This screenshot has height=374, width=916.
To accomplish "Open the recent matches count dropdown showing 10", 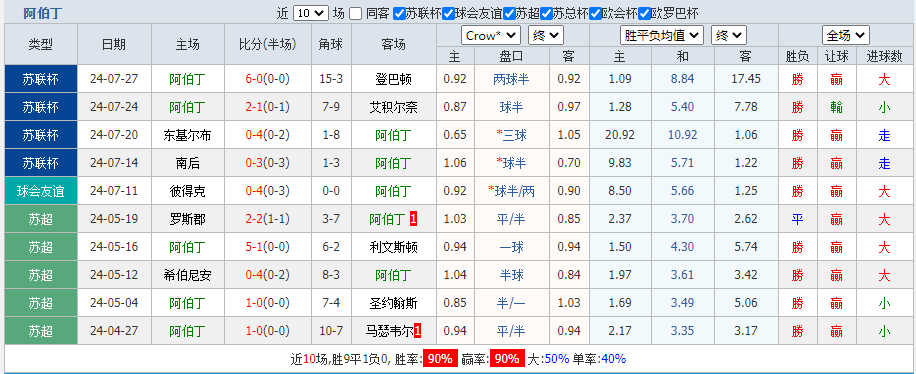I will tap(311, 13).
